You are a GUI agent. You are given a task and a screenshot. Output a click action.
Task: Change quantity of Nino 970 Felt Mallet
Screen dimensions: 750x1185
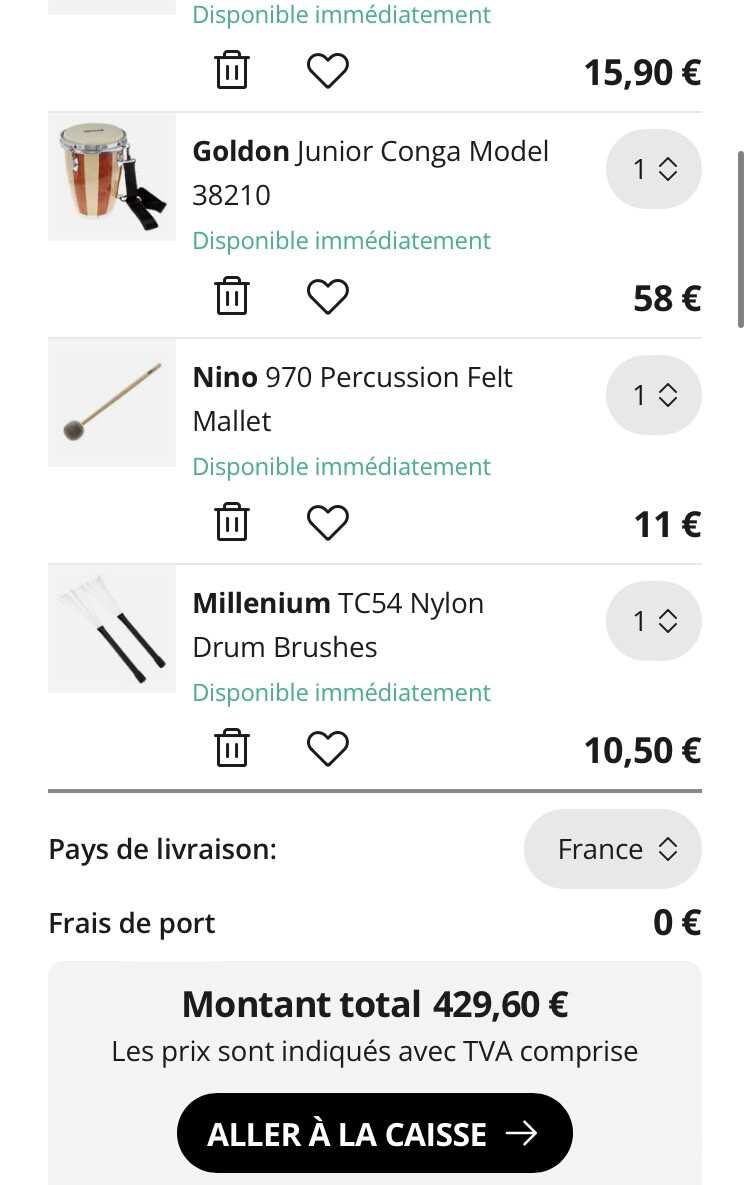pyautogui.click(x=654, y=395)
